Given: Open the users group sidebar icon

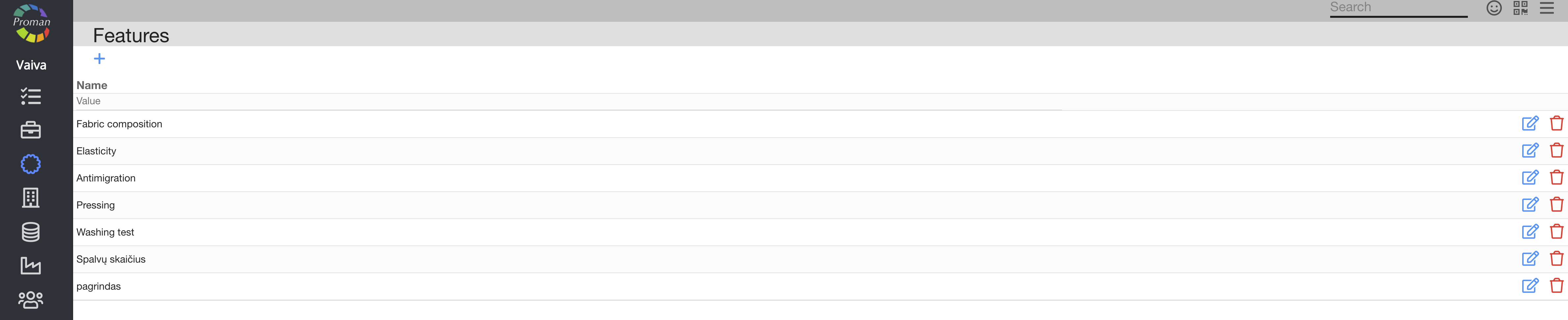Looking at the screenshot, I should click(30, 299).
